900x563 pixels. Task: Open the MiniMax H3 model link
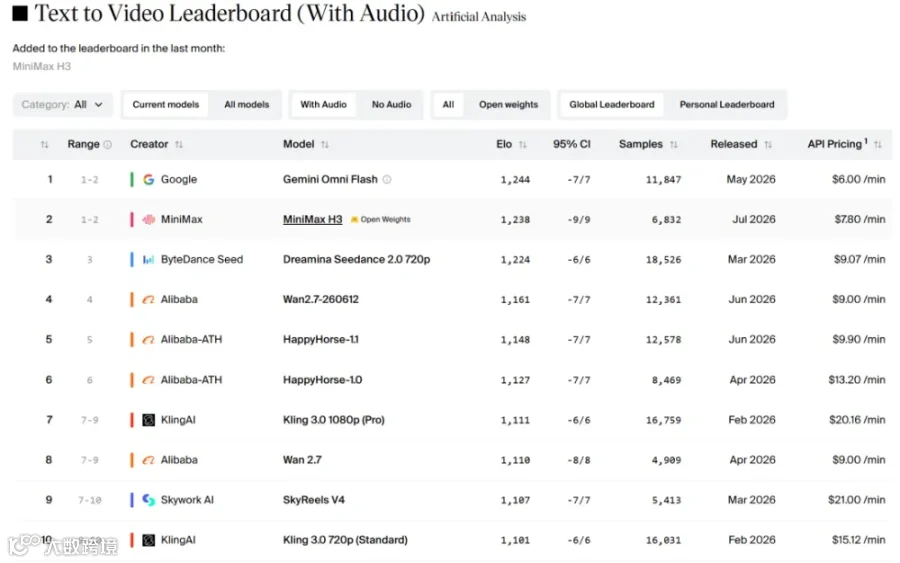click(312, 219)
